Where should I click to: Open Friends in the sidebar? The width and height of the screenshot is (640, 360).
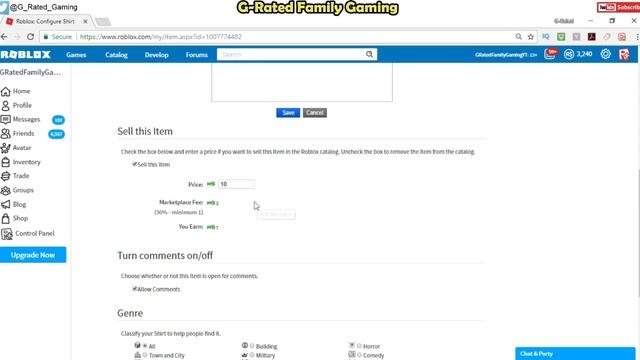[x=18, y=133]
